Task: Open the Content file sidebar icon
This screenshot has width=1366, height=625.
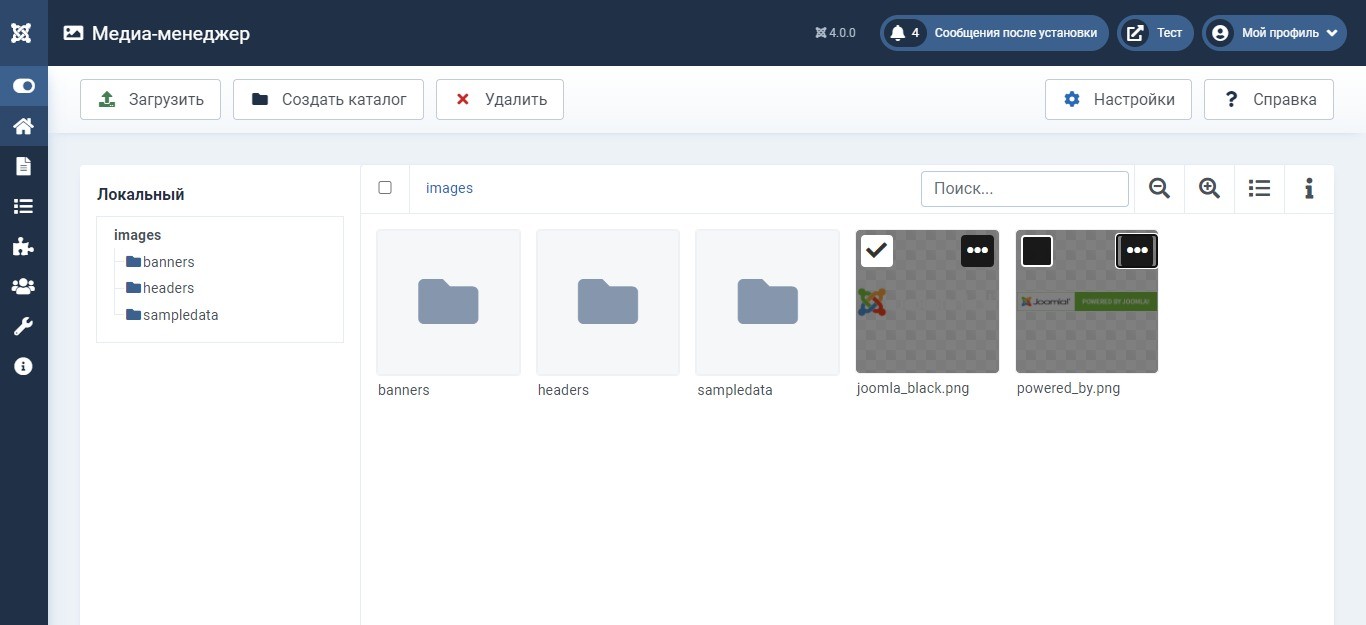Action: pos(23,166)
